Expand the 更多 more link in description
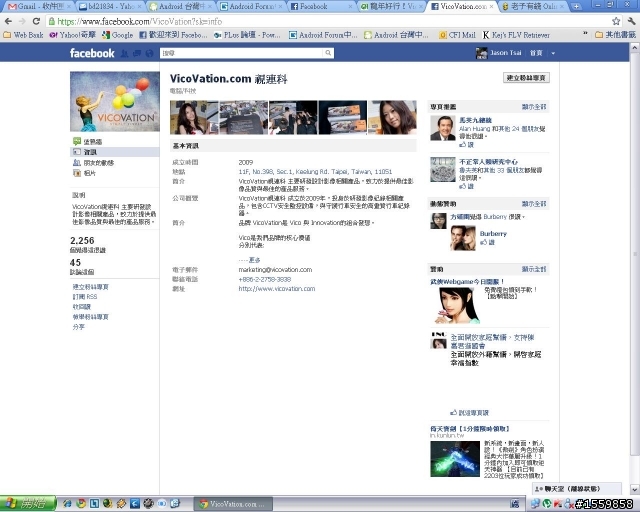This screenshot has height=512, width=640. pyautogui.click(x=254, y=260)
